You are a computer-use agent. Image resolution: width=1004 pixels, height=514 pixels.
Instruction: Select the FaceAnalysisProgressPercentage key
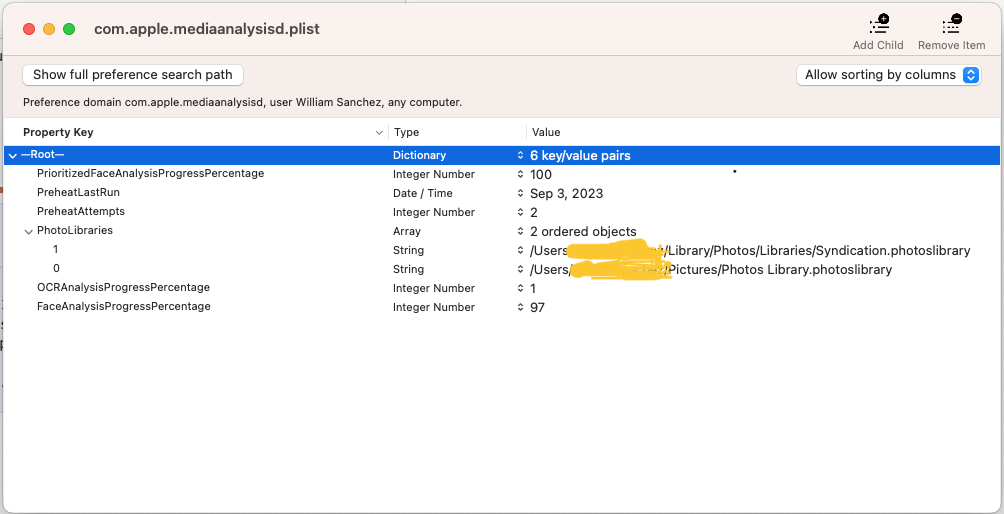123,307
